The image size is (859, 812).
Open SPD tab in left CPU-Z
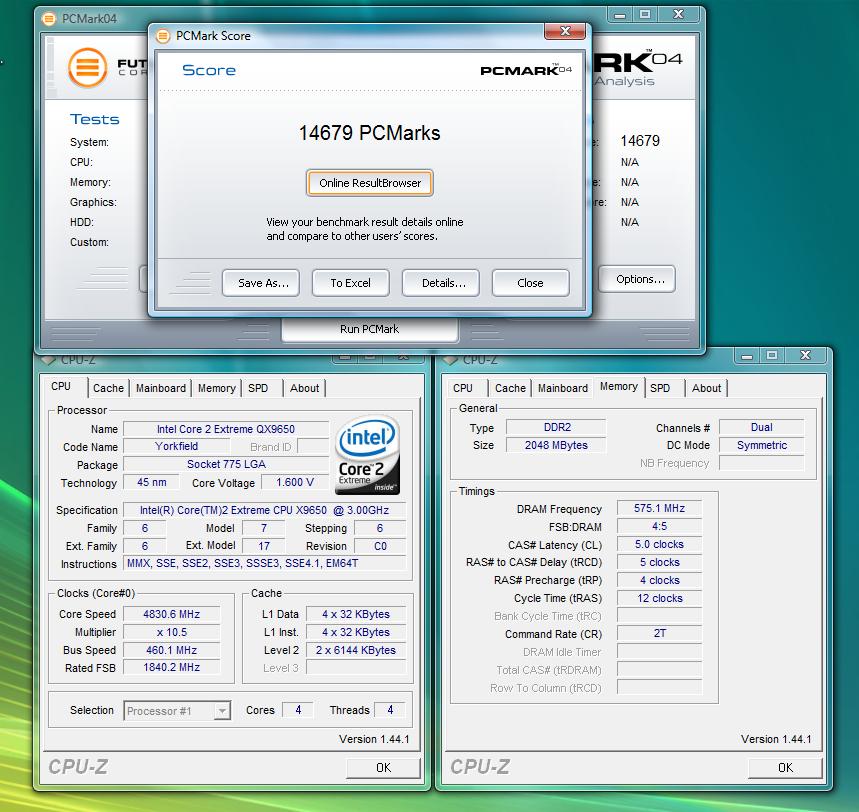(x=258, y=388)
